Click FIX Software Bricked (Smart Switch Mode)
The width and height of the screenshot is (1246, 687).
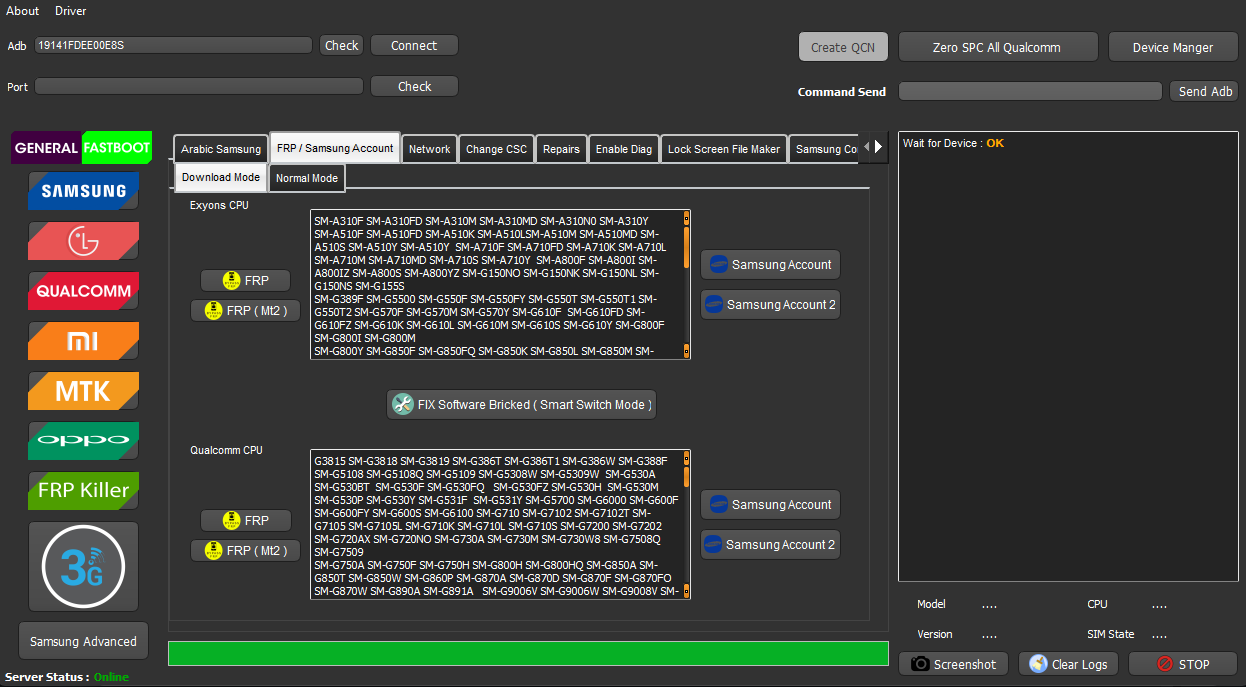click(521, 405)
